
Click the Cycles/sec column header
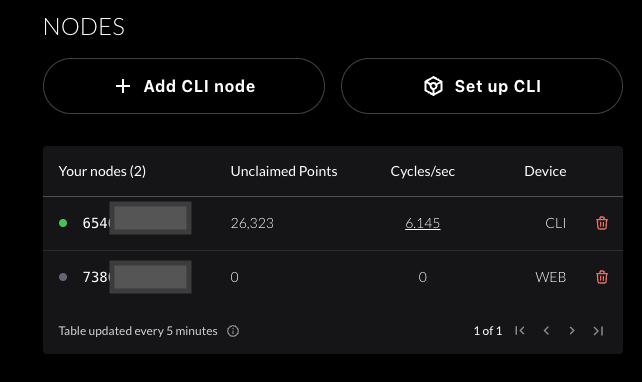423,171
